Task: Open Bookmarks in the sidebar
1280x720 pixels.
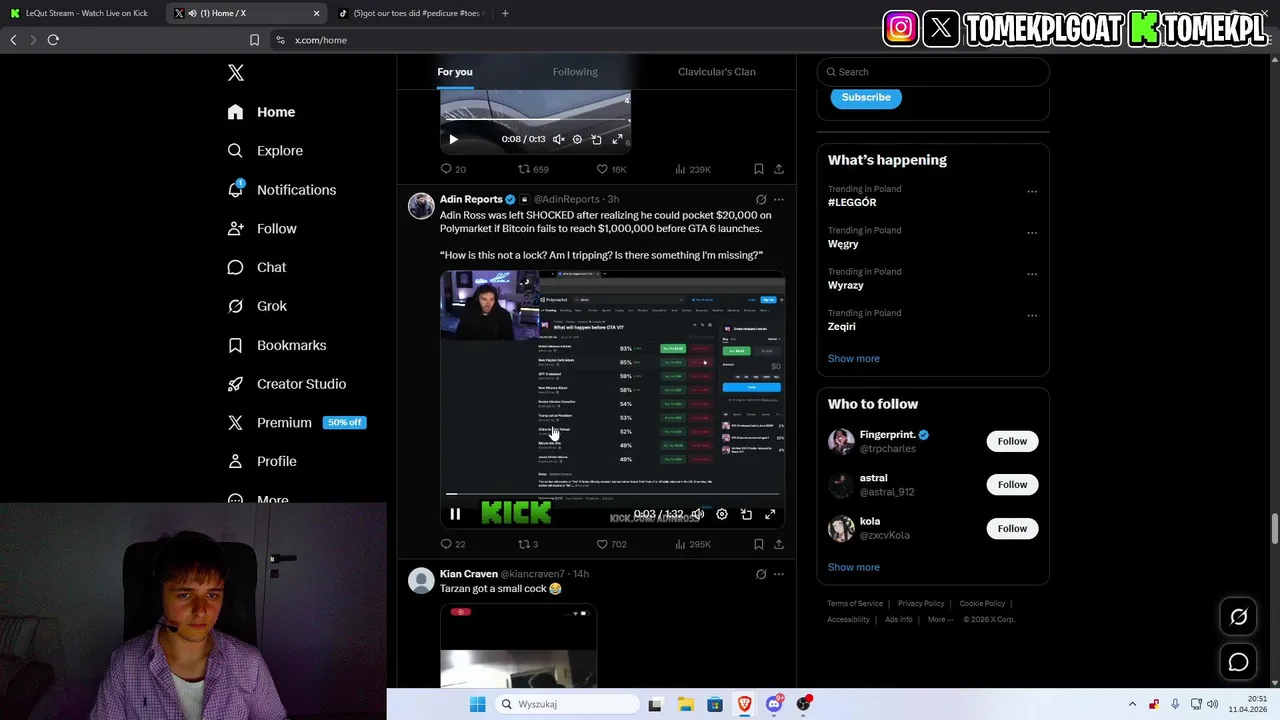Action: (x=276, y=345)
